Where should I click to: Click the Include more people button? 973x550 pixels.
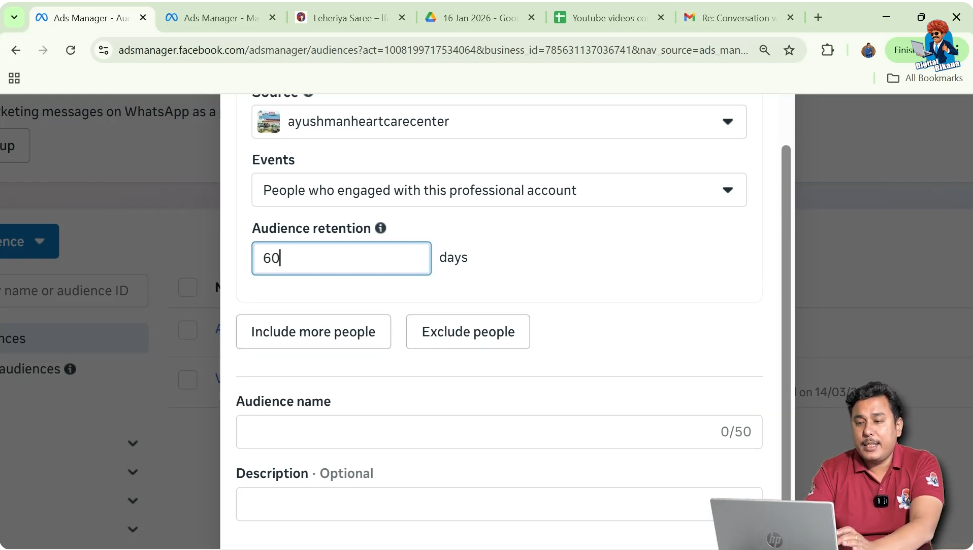[313, 331]
